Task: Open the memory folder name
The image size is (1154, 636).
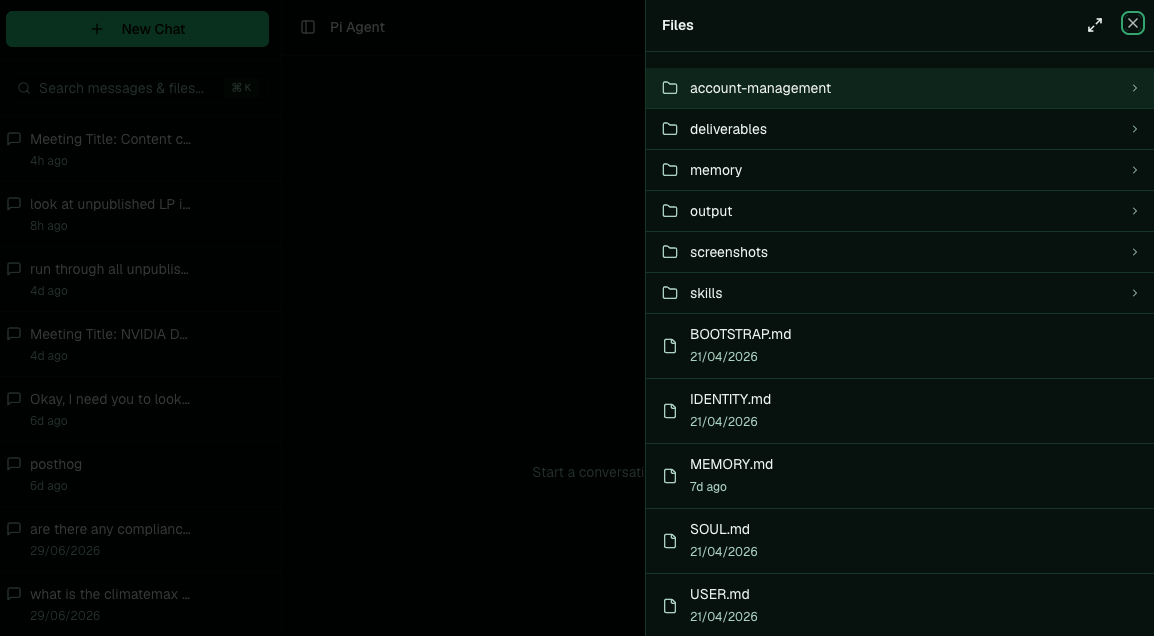Action: click(x=715, y=170)
